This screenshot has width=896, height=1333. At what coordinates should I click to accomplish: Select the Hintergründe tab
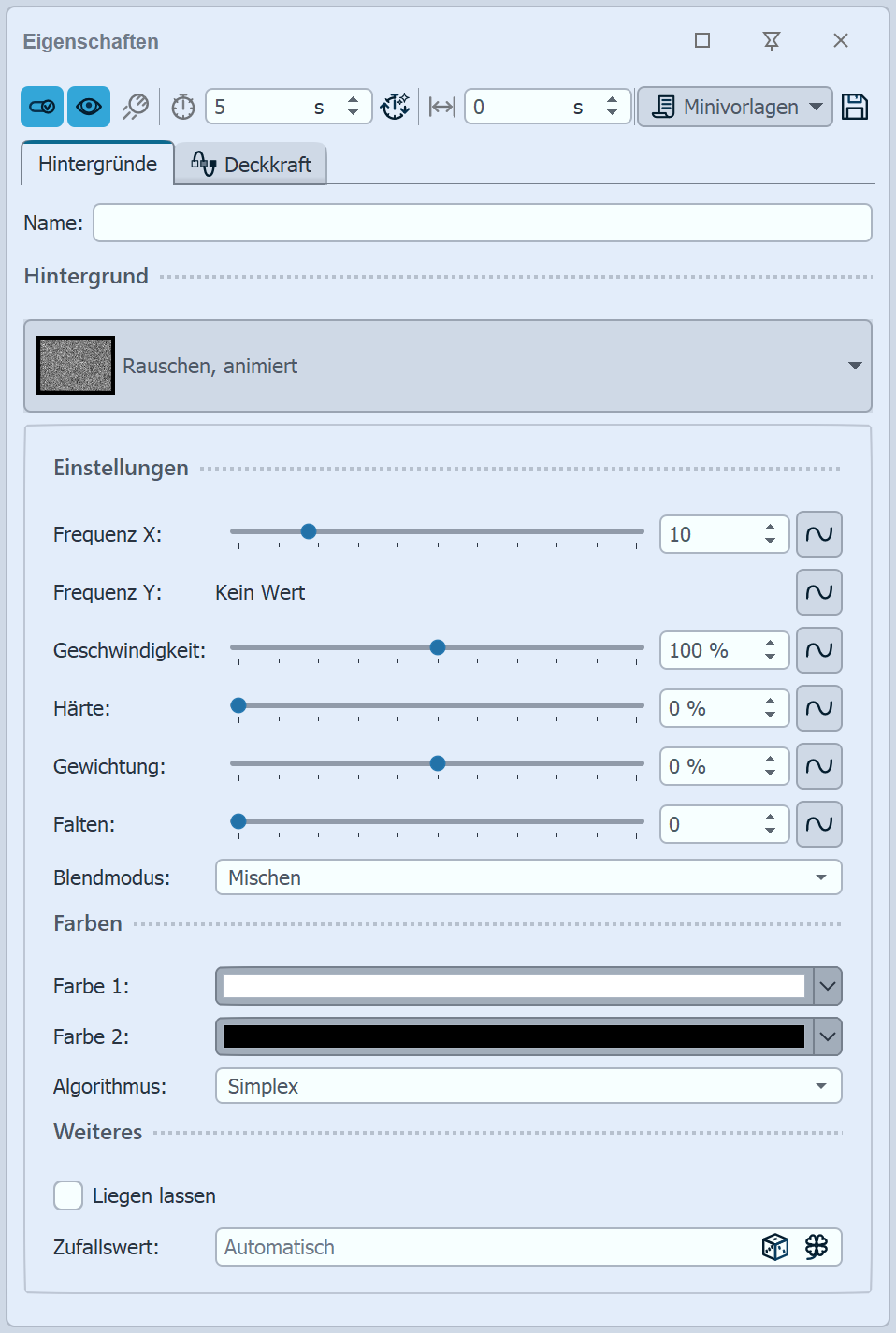click(97, 165)
